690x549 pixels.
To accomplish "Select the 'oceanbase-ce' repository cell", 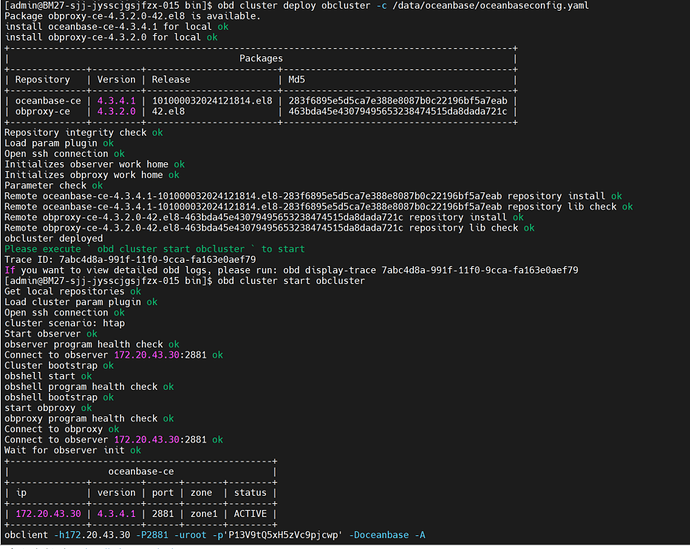I will pos(48,101).
